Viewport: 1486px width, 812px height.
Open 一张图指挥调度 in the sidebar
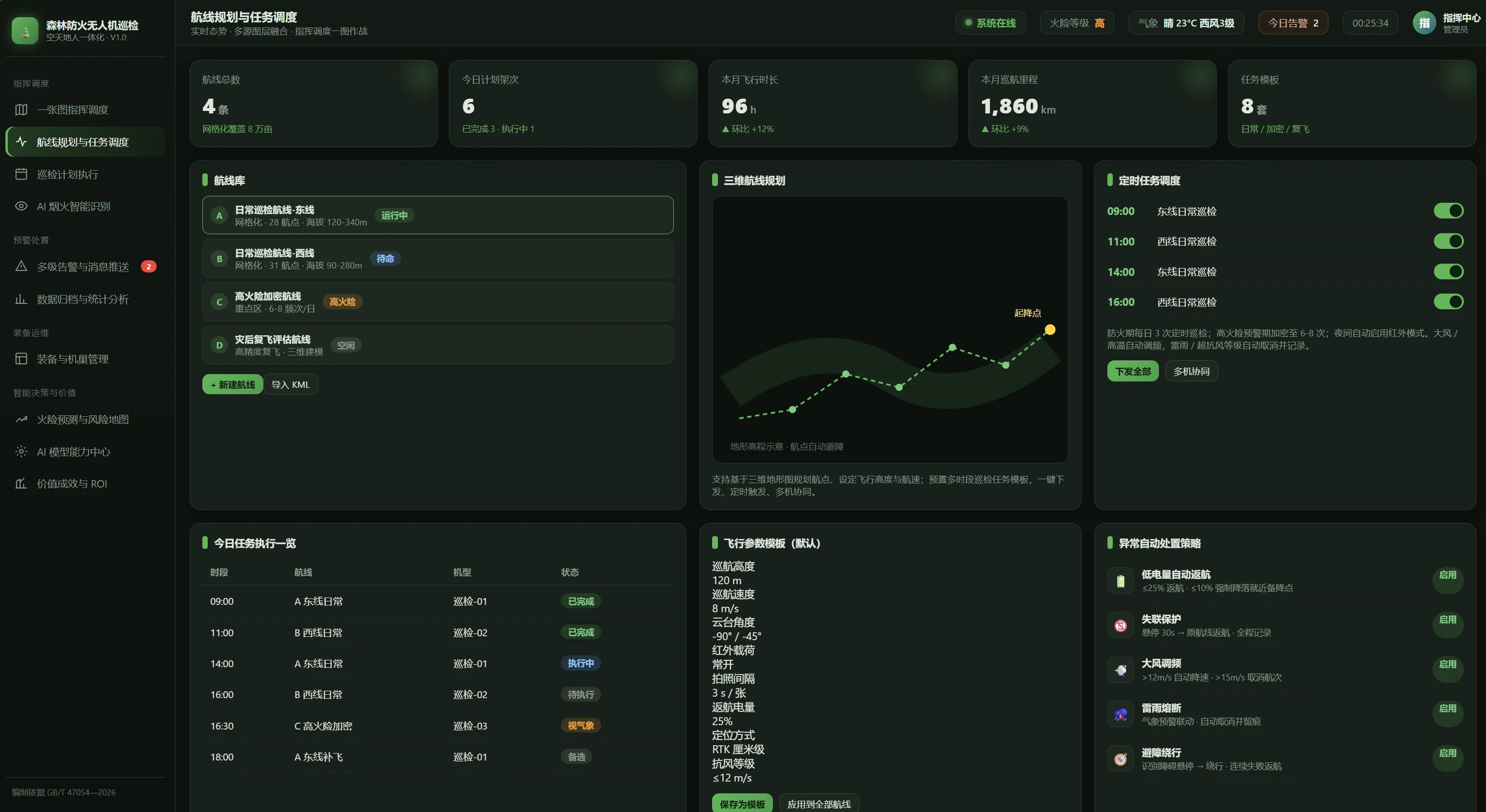tap(85, 109)
